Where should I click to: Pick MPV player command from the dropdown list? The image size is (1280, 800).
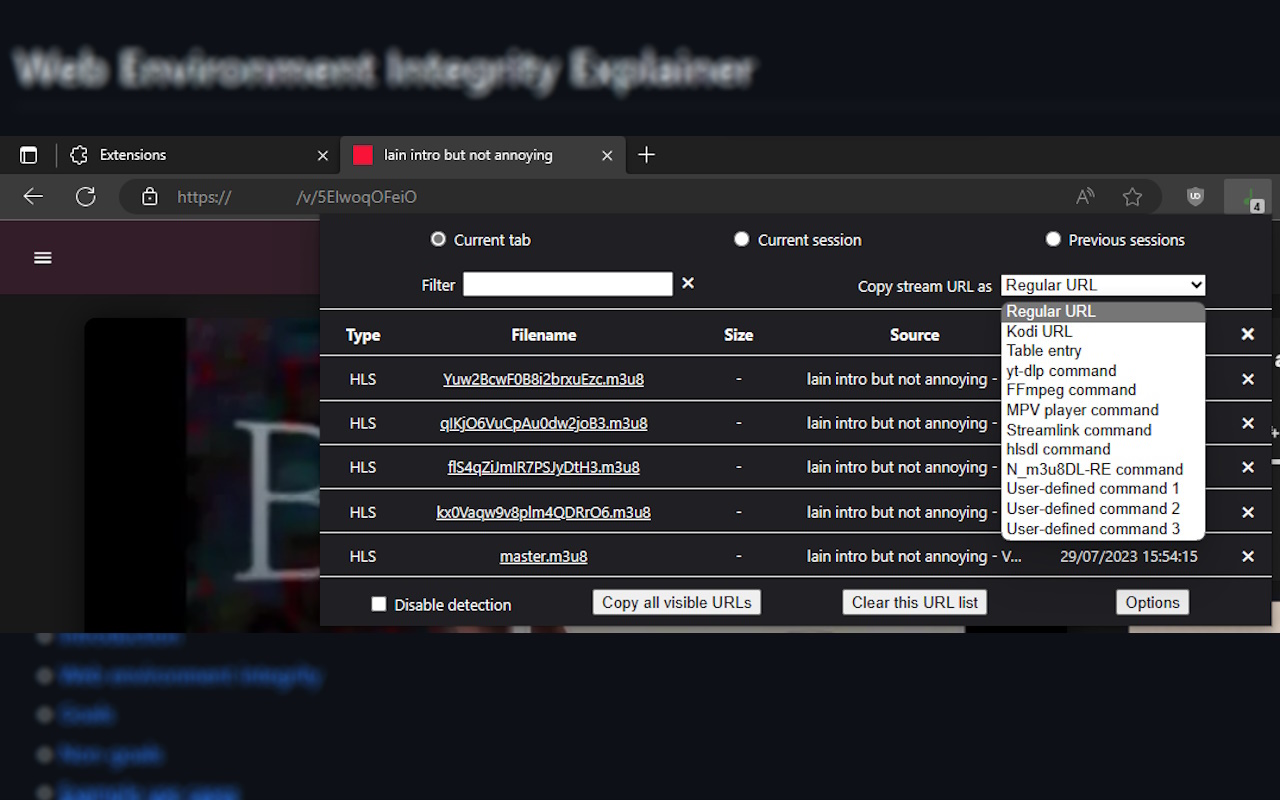pos(1082,410)
